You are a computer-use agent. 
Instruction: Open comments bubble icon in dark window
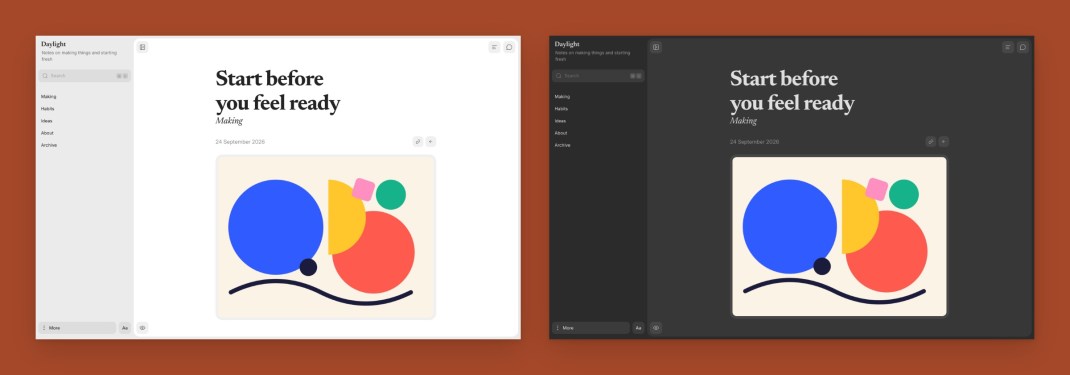(1023, 47)
